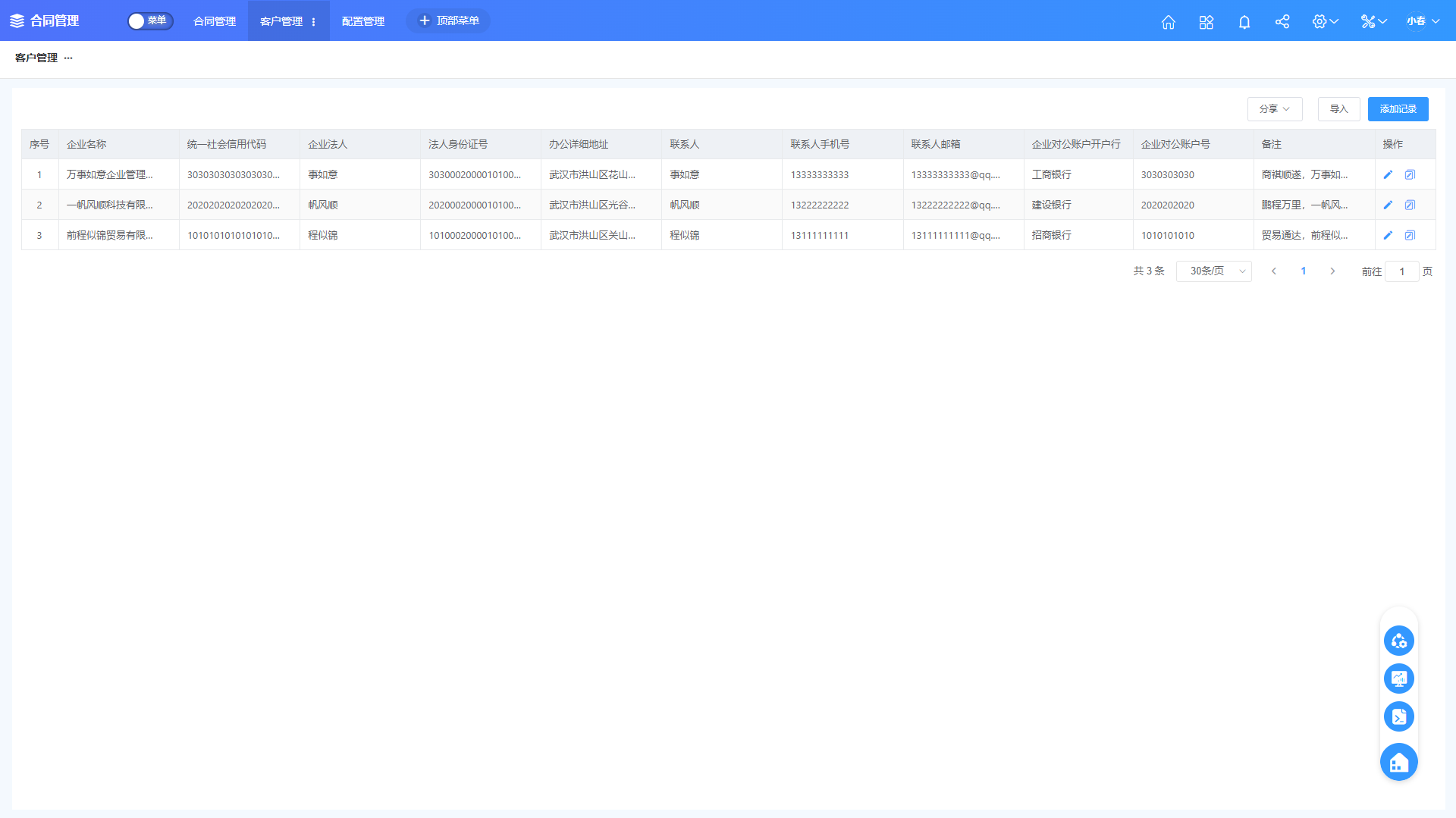This screenshot has height=818, width=1456.
Task: Edit the 万事如意 record with pencil
Action: 1388,174
